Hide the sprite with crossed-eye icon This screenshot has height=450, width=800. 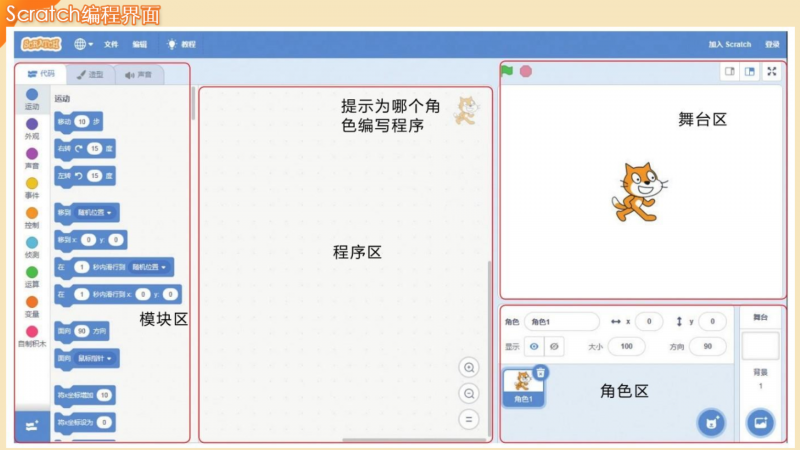point(554,347)
